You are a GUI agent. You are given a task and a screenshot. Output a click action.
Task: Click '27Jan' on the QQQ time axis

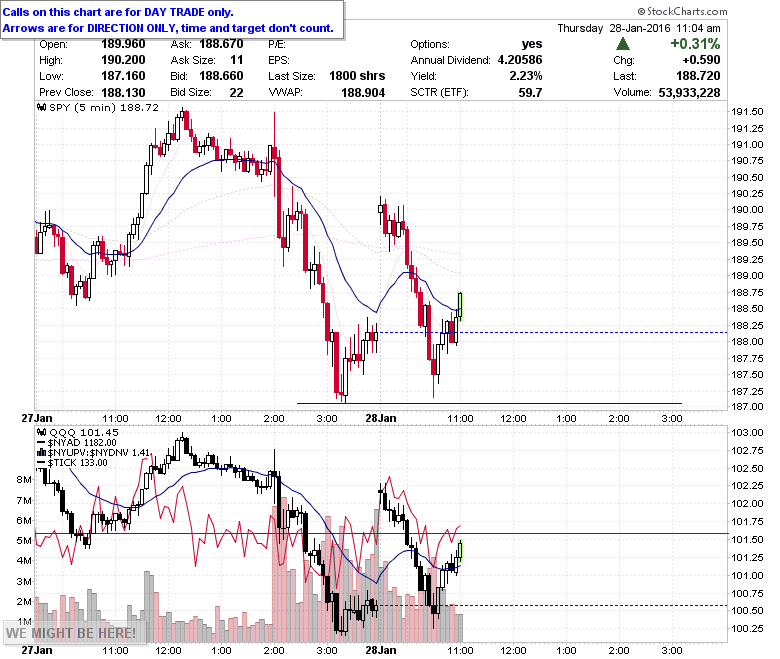37,650
